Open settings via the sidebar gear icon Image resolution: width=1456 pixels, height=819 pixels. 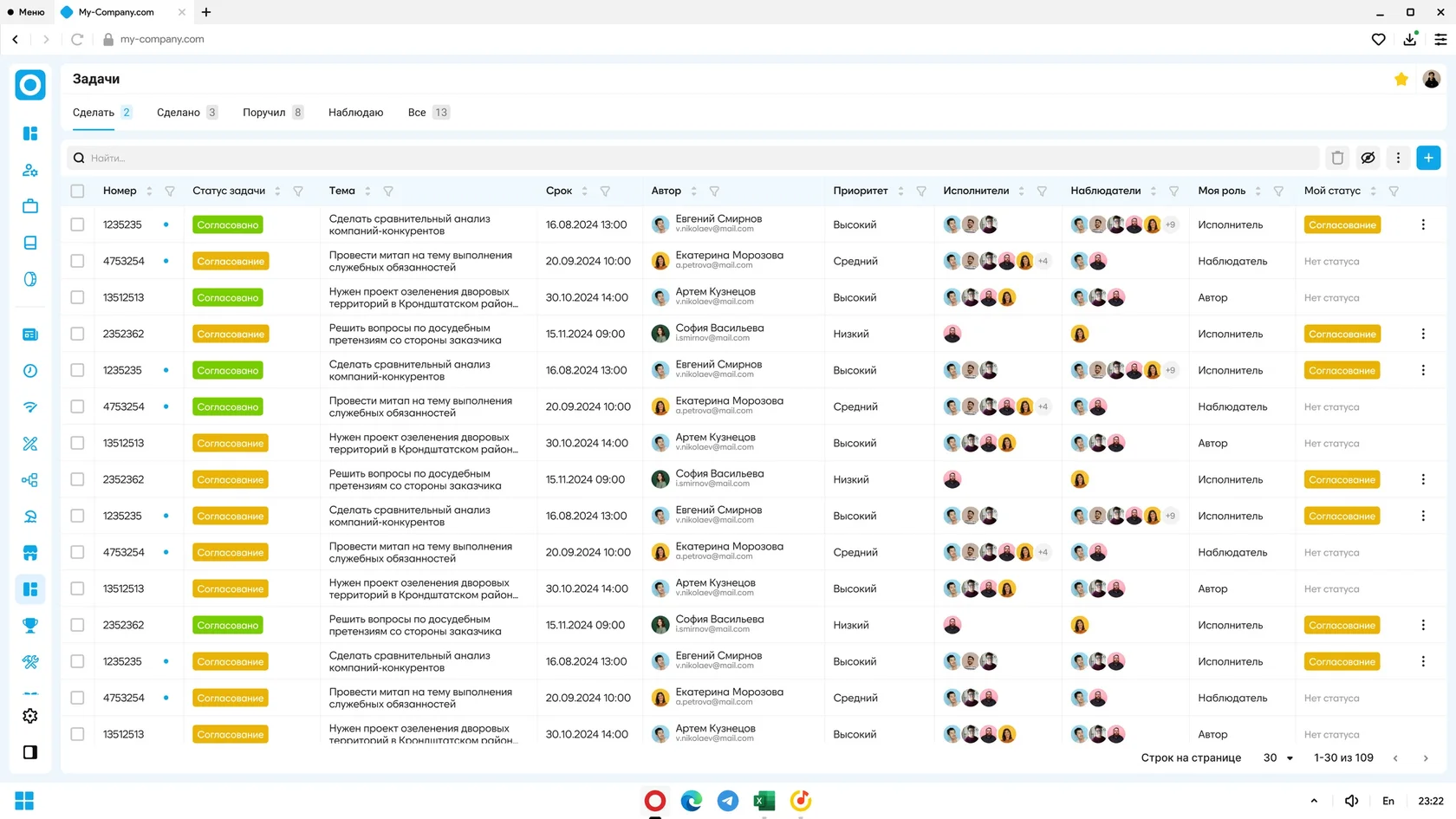(x=30, y=716)
